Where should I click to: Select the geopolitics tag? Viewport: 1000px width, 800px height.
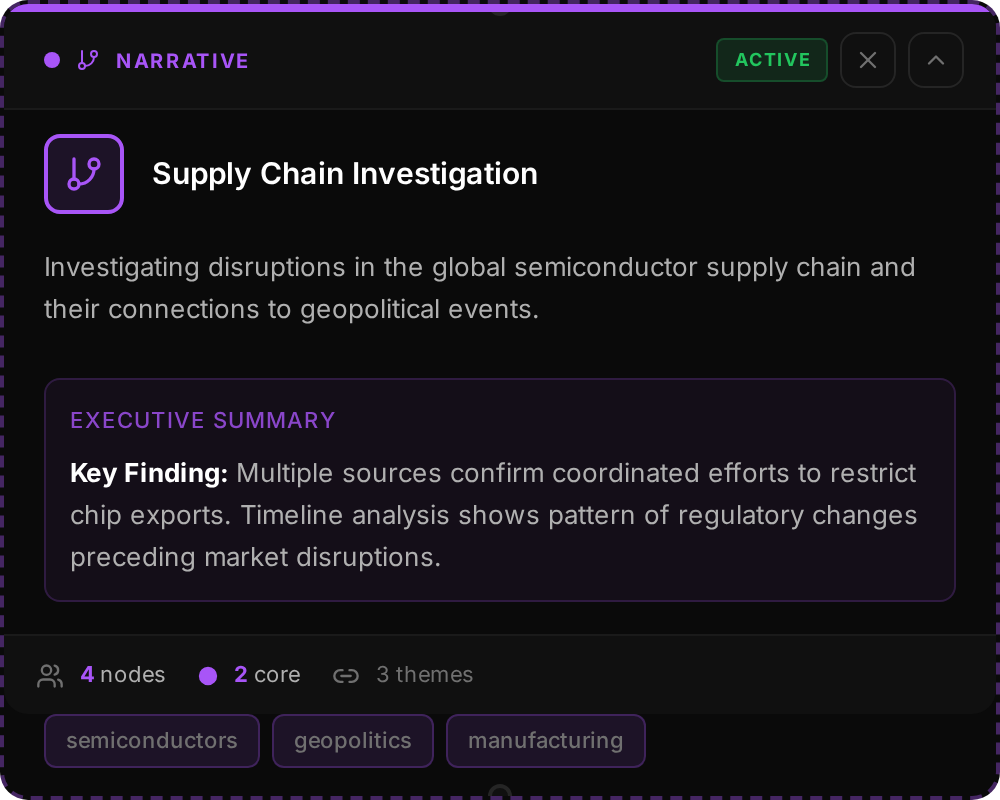(x=353, y=741)
